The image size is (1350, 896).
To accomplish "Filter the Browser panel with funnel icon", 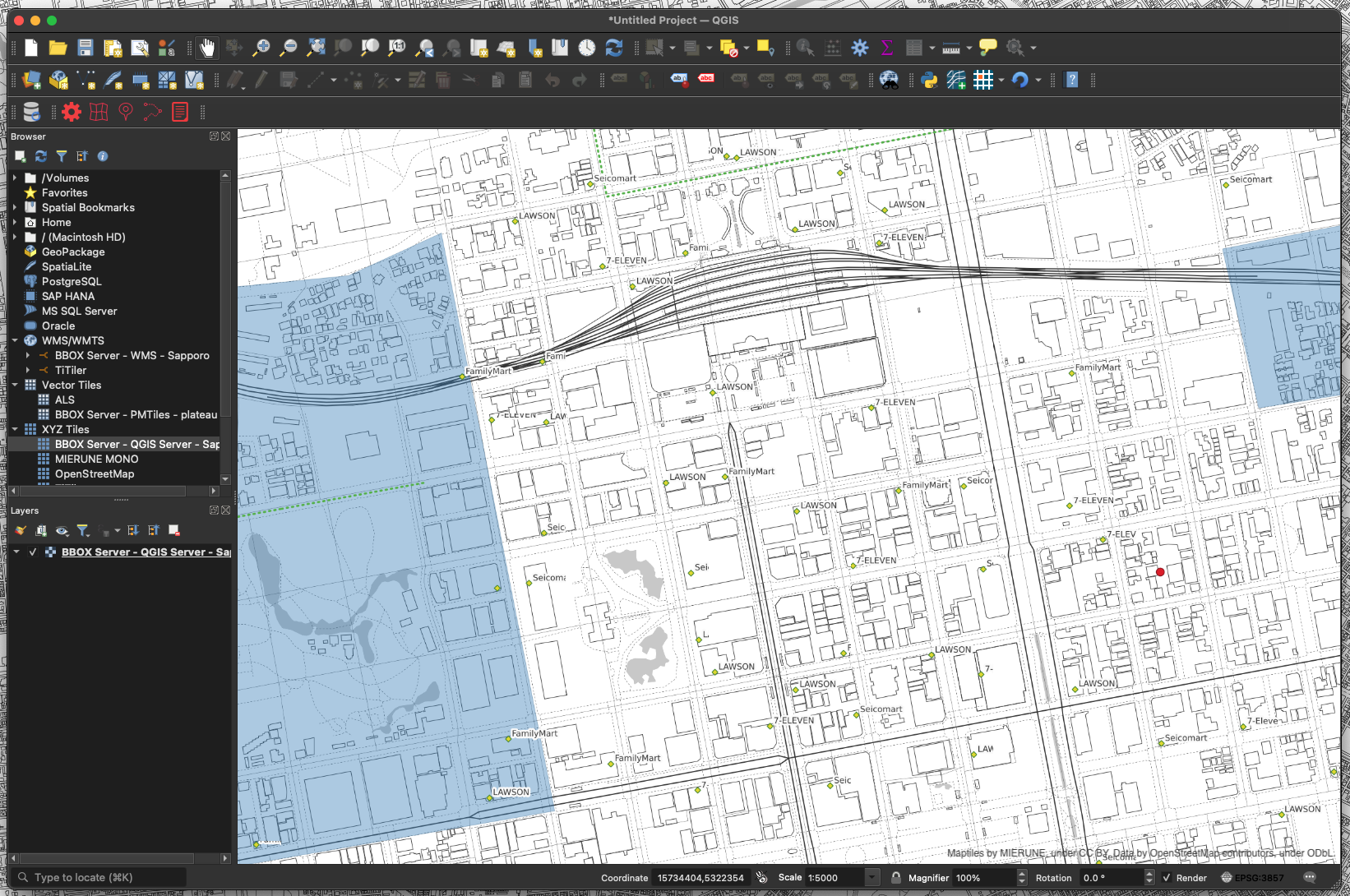I will [x=61, y=156].
